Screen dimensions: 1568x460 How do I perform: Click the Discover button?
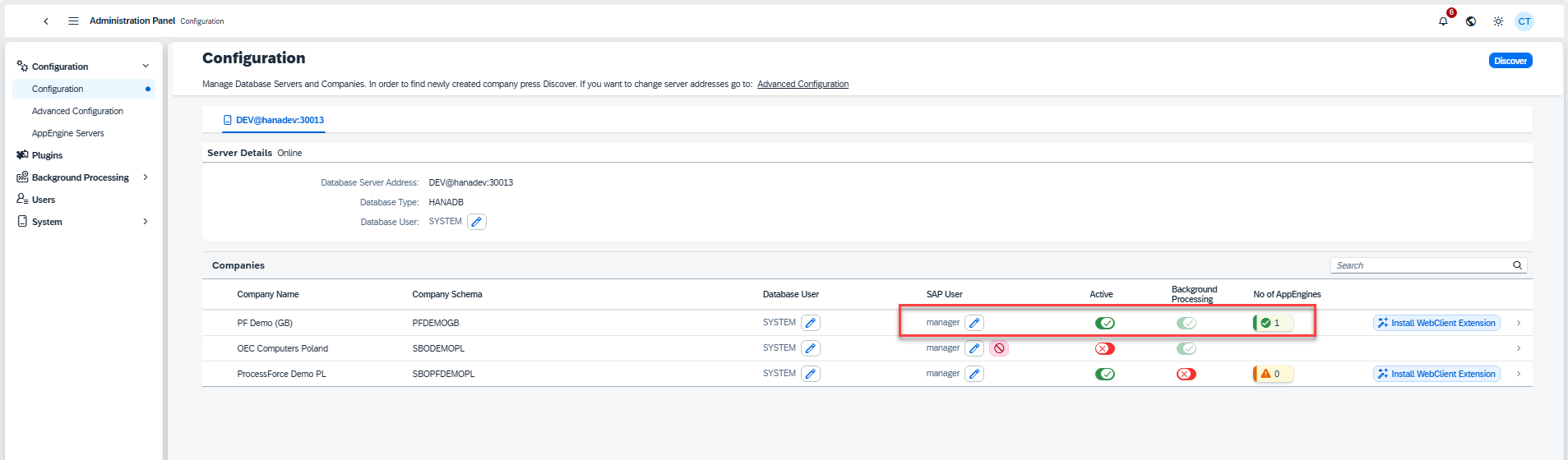click(x=1510, y=61)
